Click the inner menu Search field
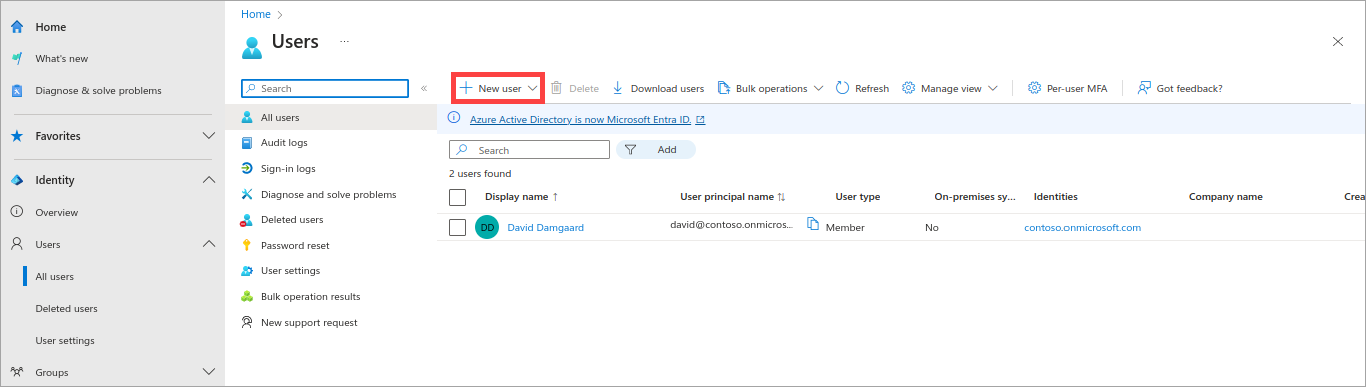 325,88
